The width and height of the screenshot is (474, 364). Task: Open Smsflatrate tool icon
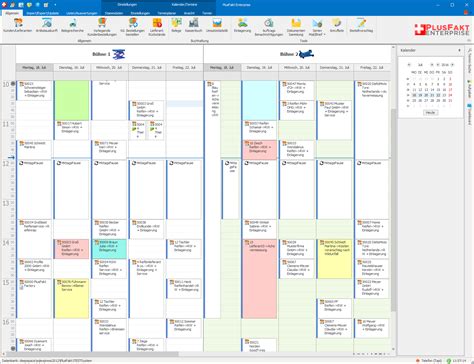(x=337, y=25)
